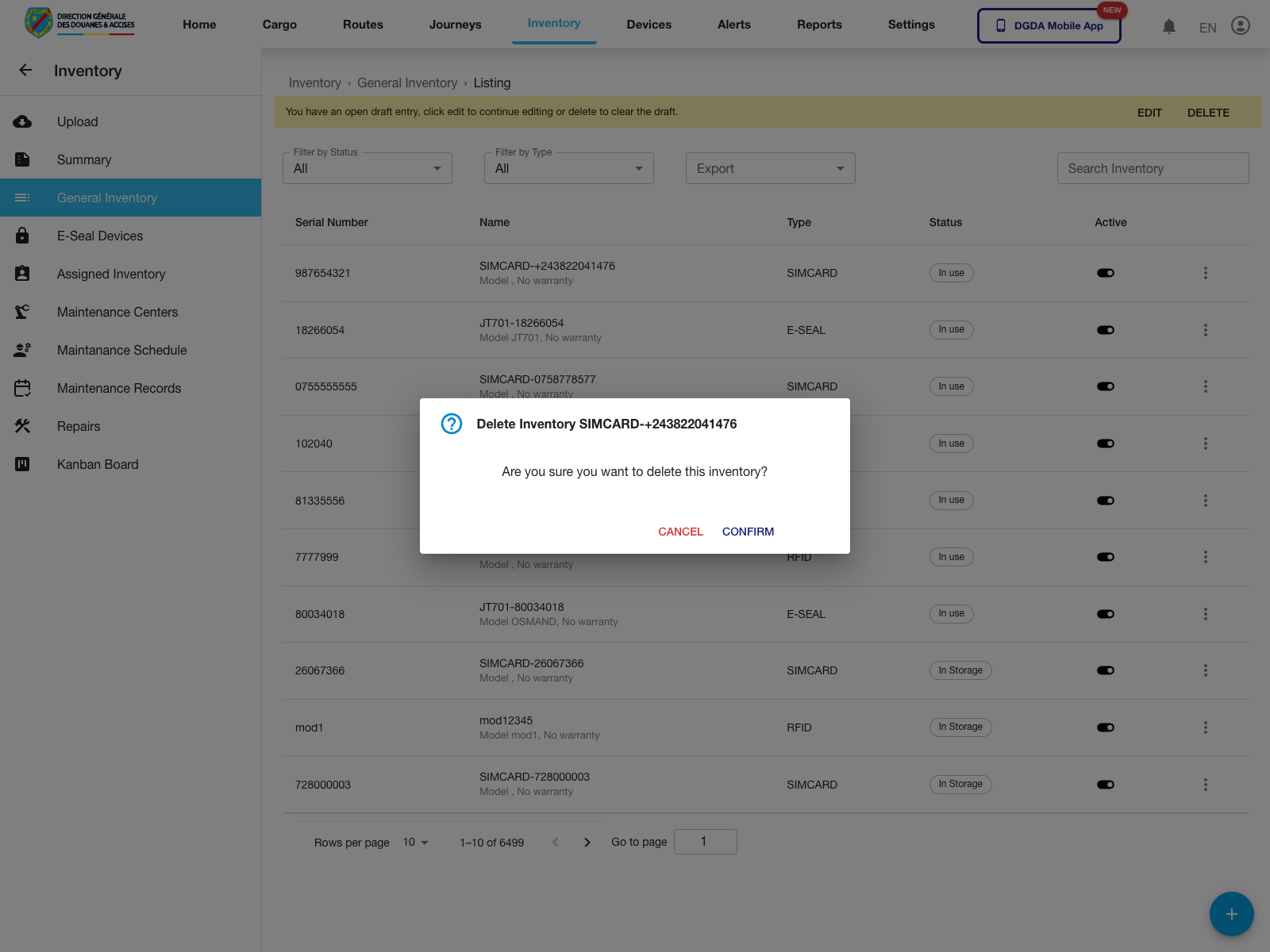The height and width of the screenshot is (952, 1270).
Task: Cancel the delete inventory dialog
Action: point(679,532)
